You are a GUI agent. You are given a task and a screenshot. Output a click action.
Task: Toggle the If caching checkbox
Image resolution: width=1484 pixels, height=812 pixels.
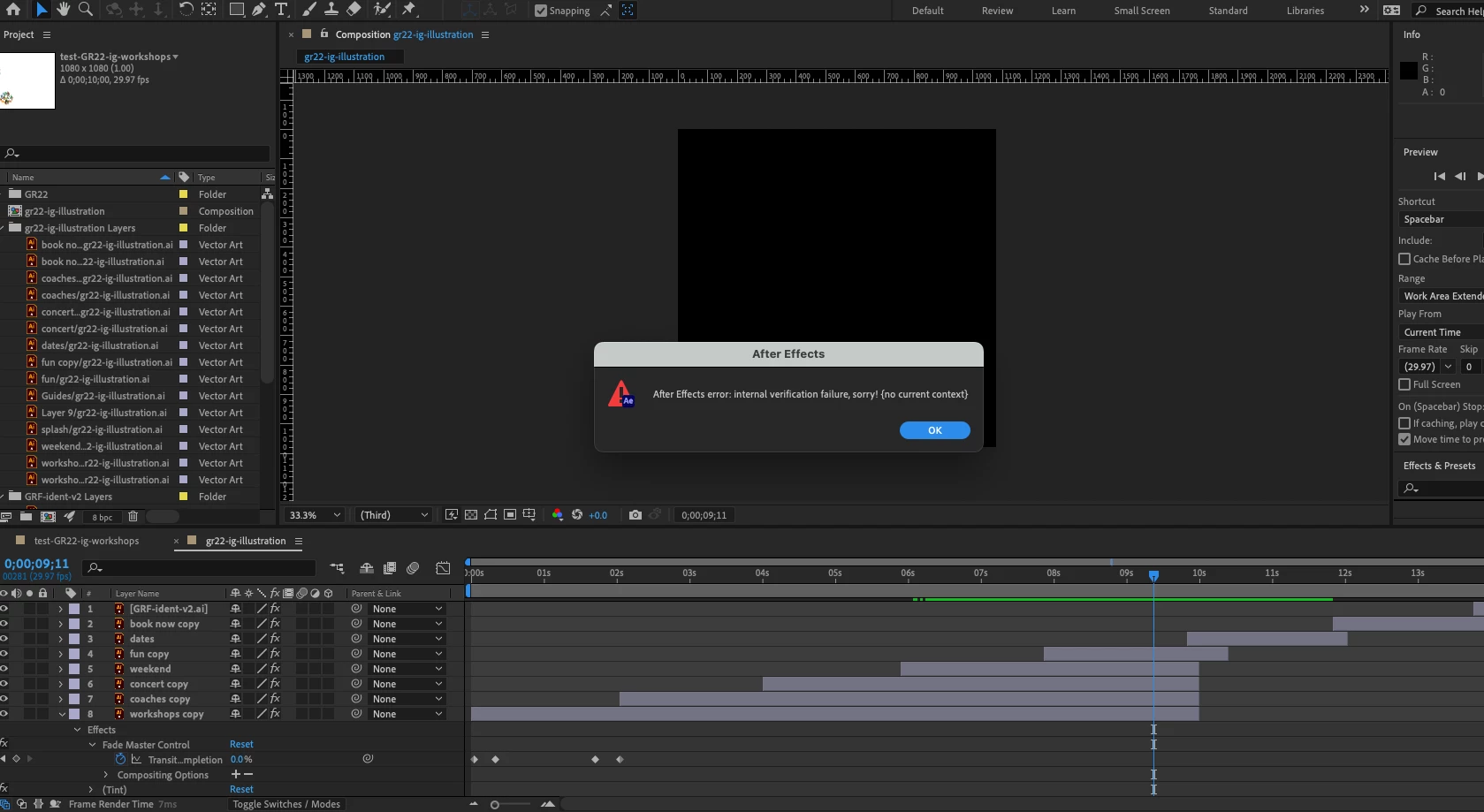[1404, 423]
